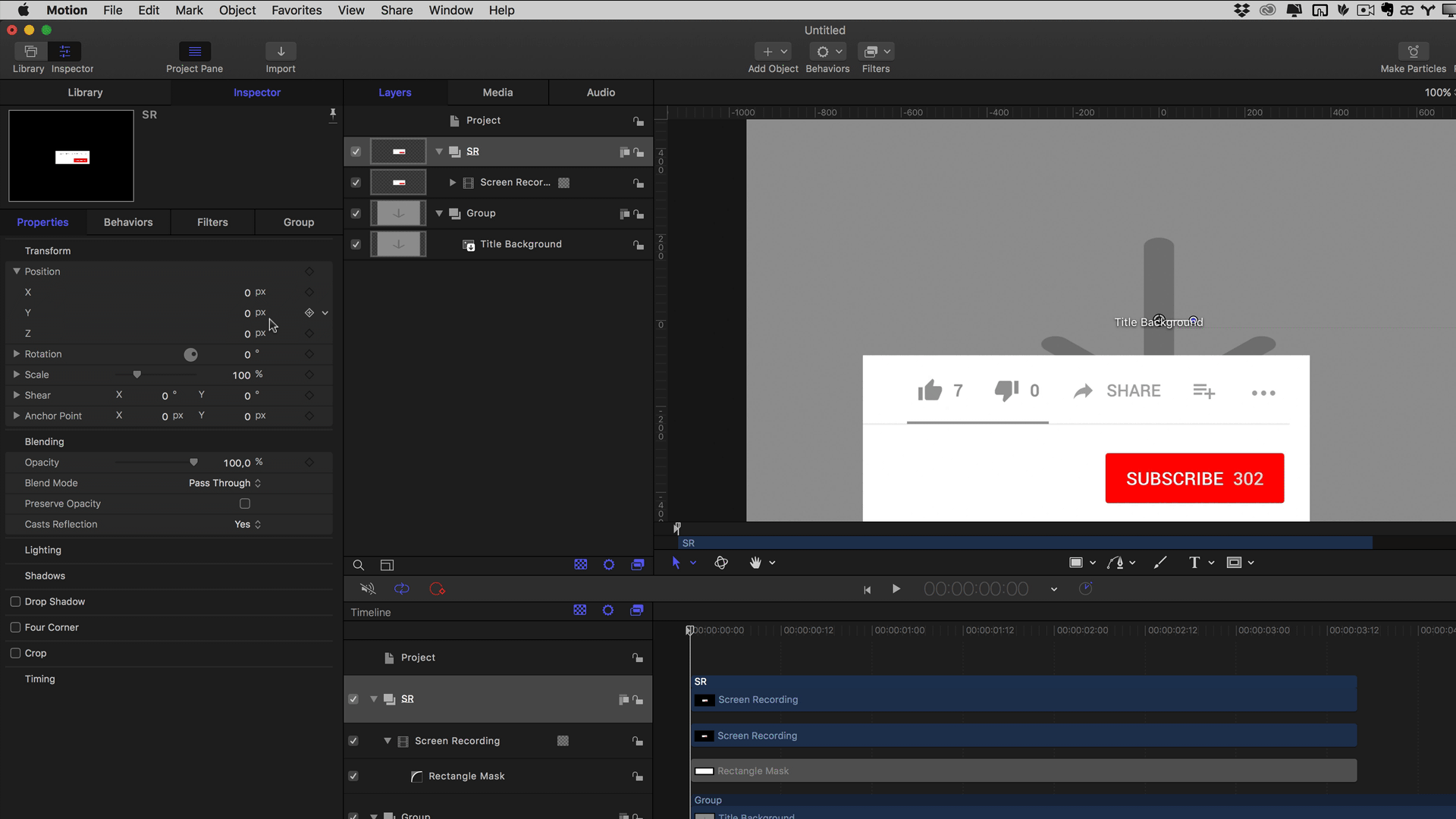
Task: Collapse the SR group in Layers
Action: [x=439, y=152]
